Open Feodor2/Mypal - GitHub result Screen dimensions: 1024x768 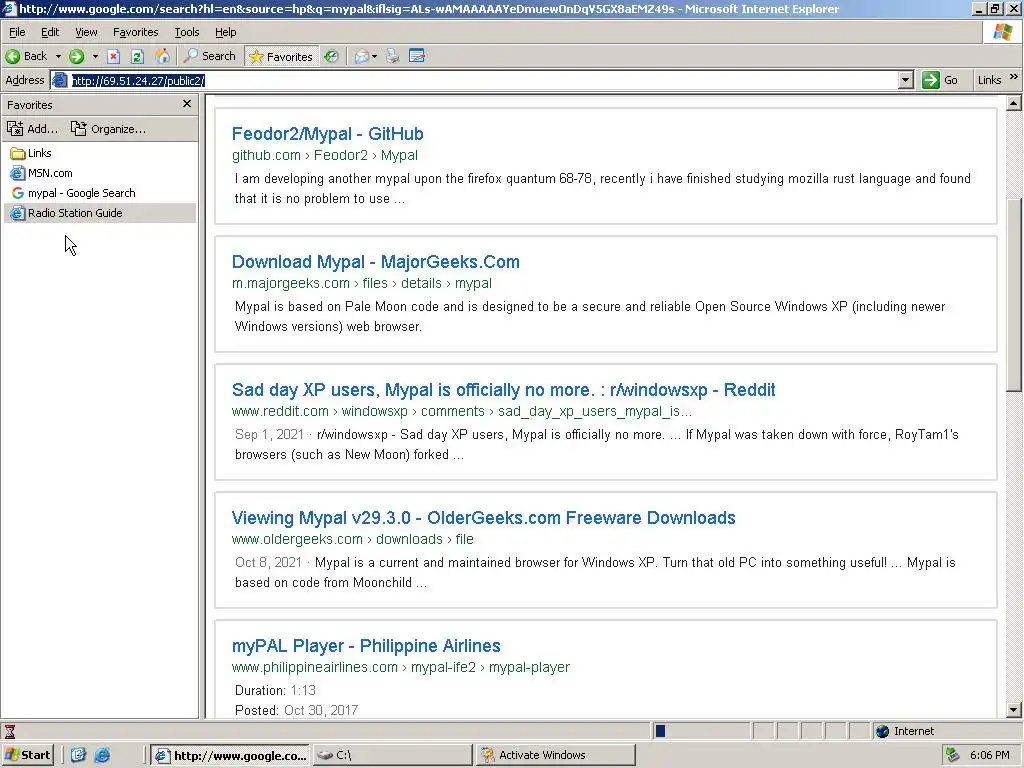coord(327,134)
